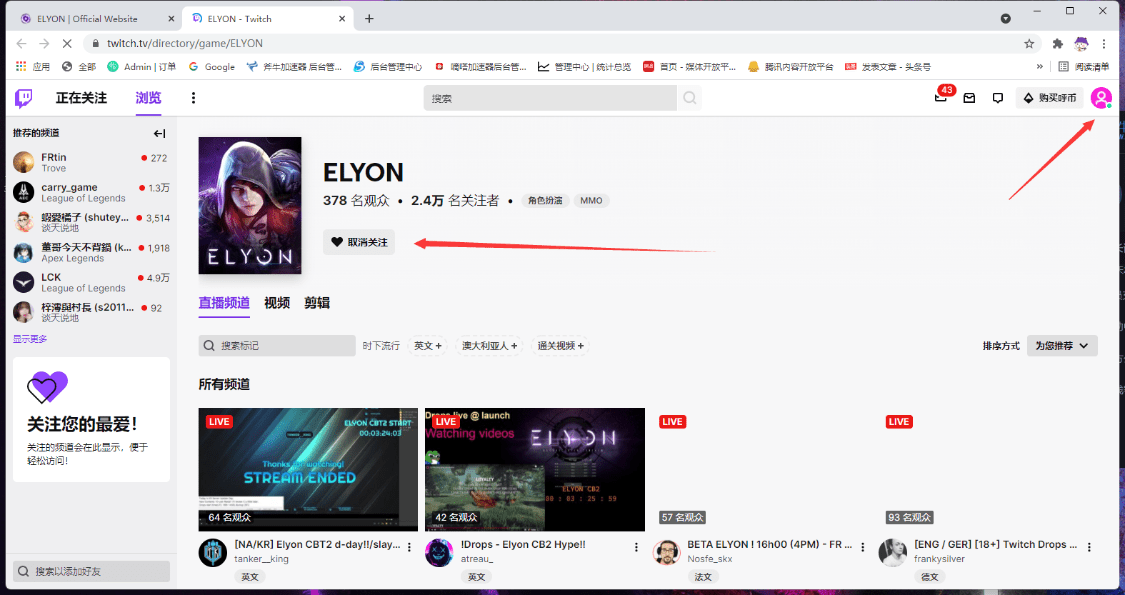The height and width of the screenshot is (595, 1125).
Task: Go to 正在关注 in top navigation
Action: tap(81, 98)
